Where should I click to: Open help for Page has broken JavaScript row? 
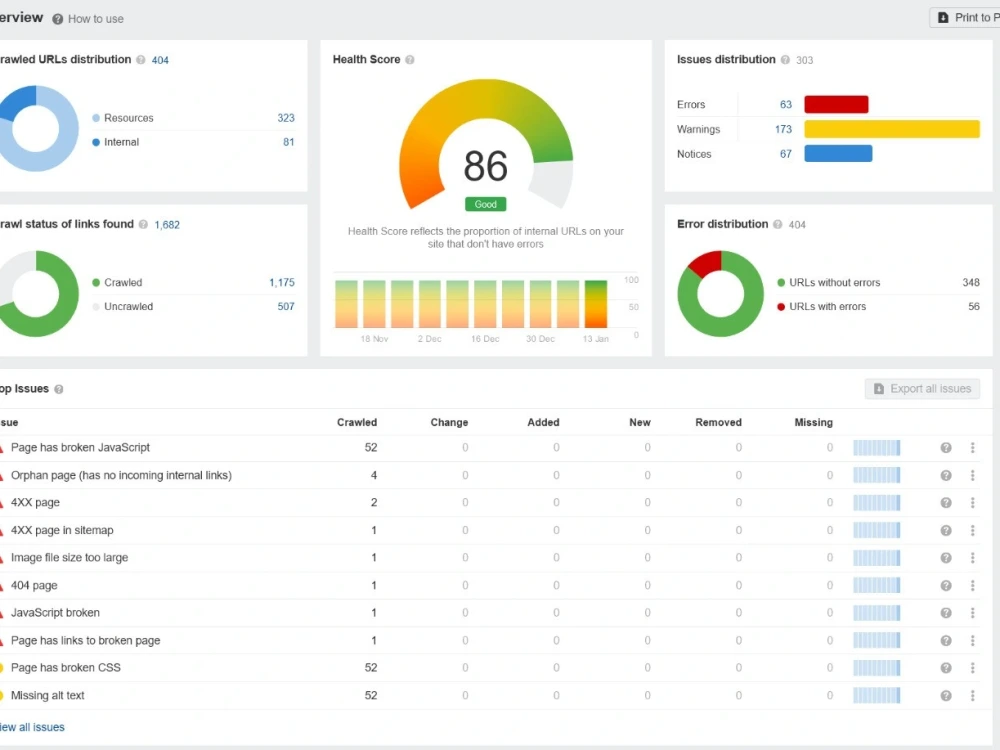(x=946, y=448)
